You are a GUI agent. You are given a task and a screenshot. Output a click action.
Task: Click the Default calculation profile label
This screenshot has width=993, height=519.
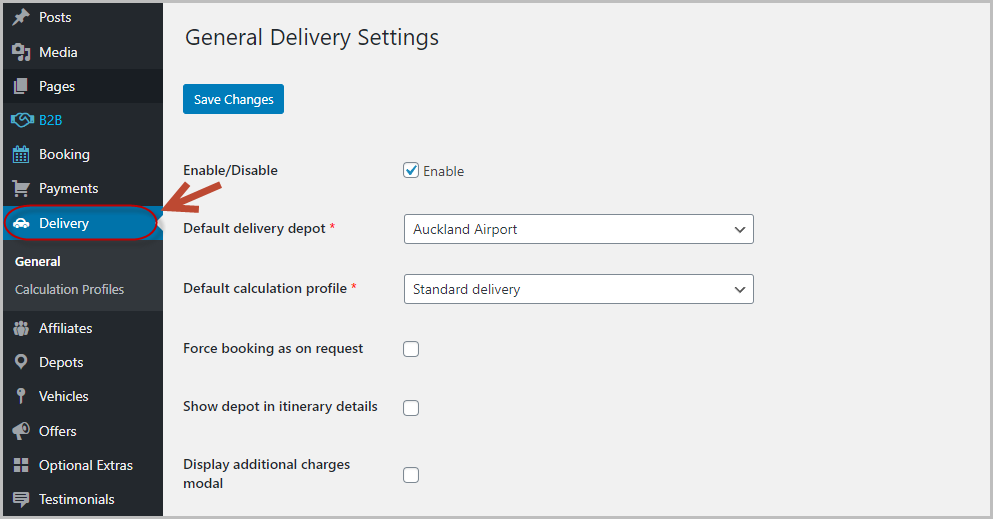click(265, 289)
